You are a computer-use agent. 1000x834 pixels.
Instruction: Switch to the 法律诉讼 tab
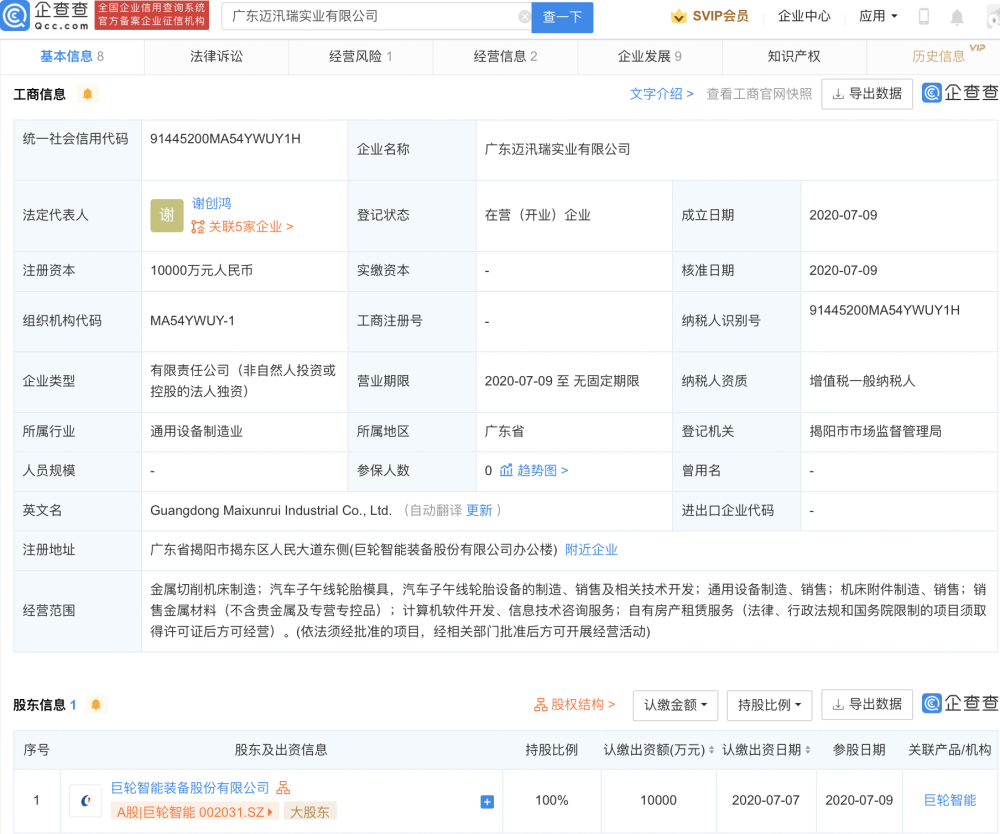pos(216,56)
